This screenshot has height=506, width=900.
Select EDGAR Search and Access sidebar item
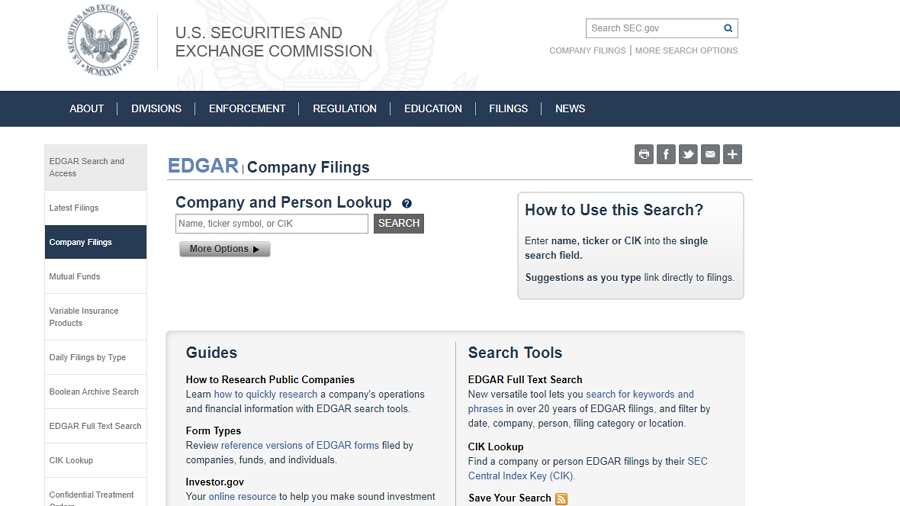(x=95, y=167)
